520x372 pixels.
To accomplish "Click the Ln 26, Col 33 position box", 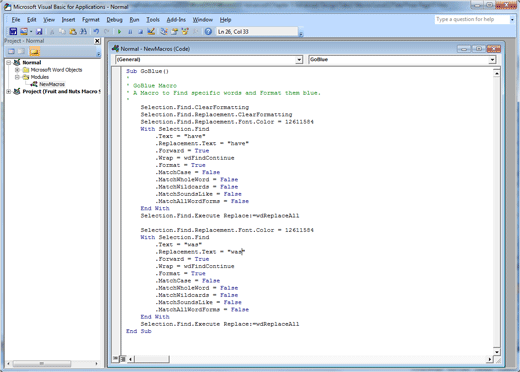I will pos(257,32).
